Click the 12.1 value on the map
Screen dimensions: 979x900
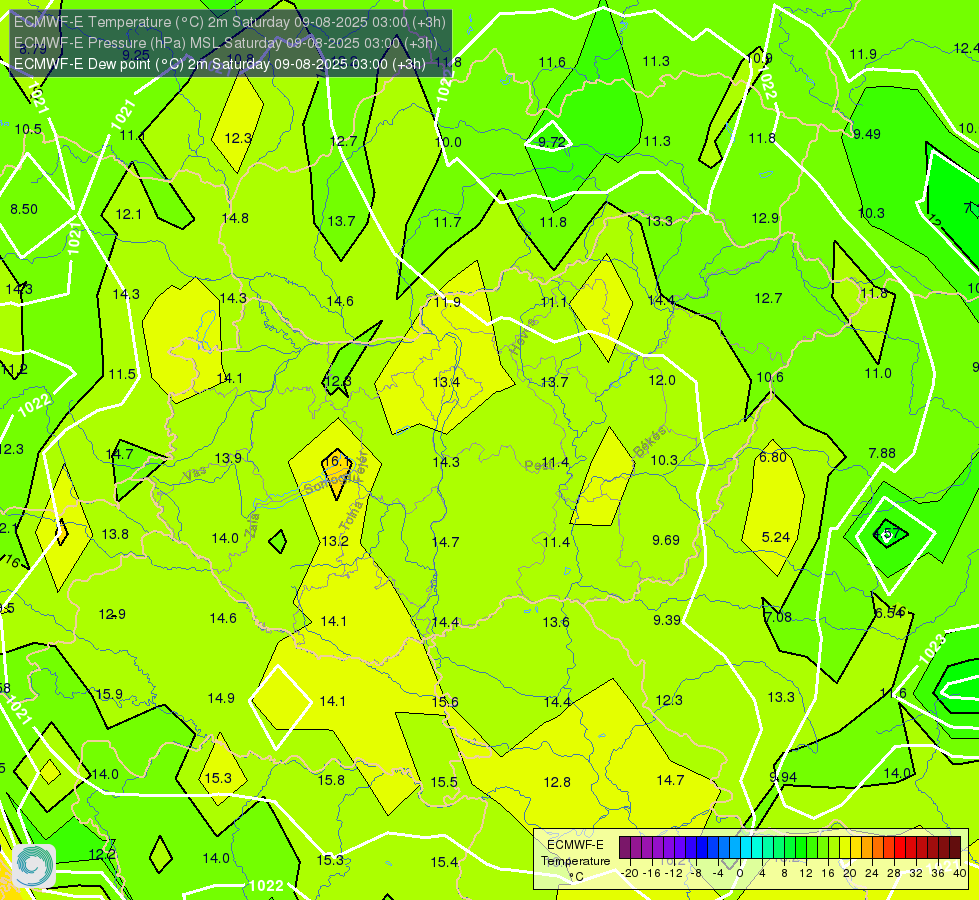[x=129, y=214]
